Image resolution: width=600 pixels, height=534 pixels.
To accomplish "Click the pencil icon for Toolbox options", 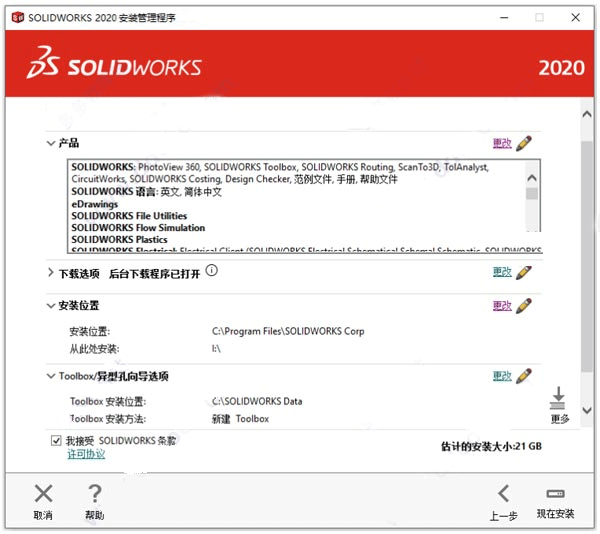I will click(524, 376).
